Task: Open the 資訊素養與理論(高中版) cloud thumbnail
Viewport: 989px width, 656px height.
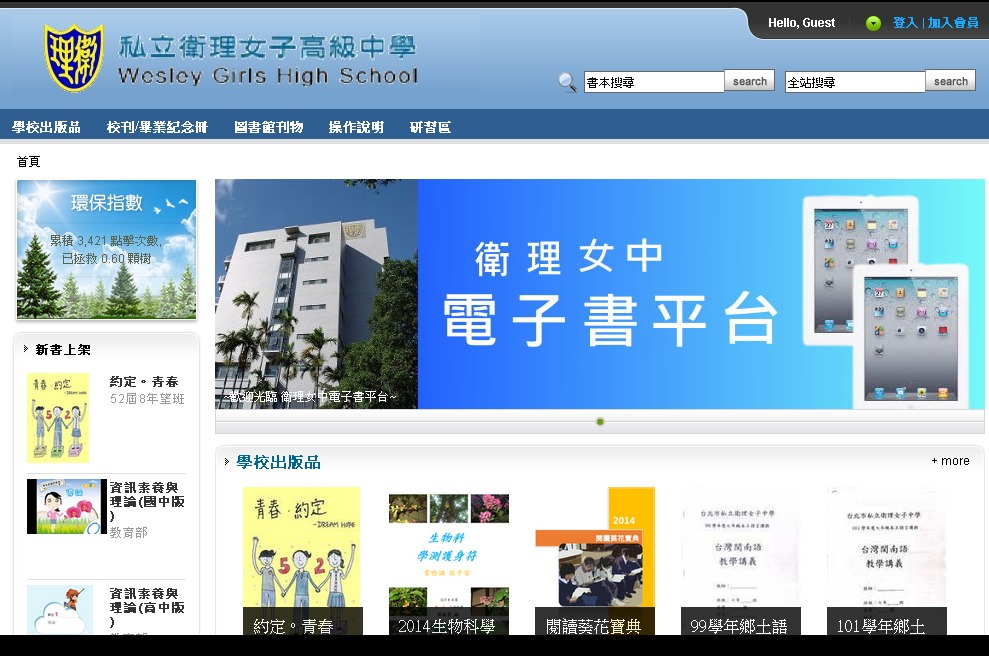Action: tap(60, 609)
